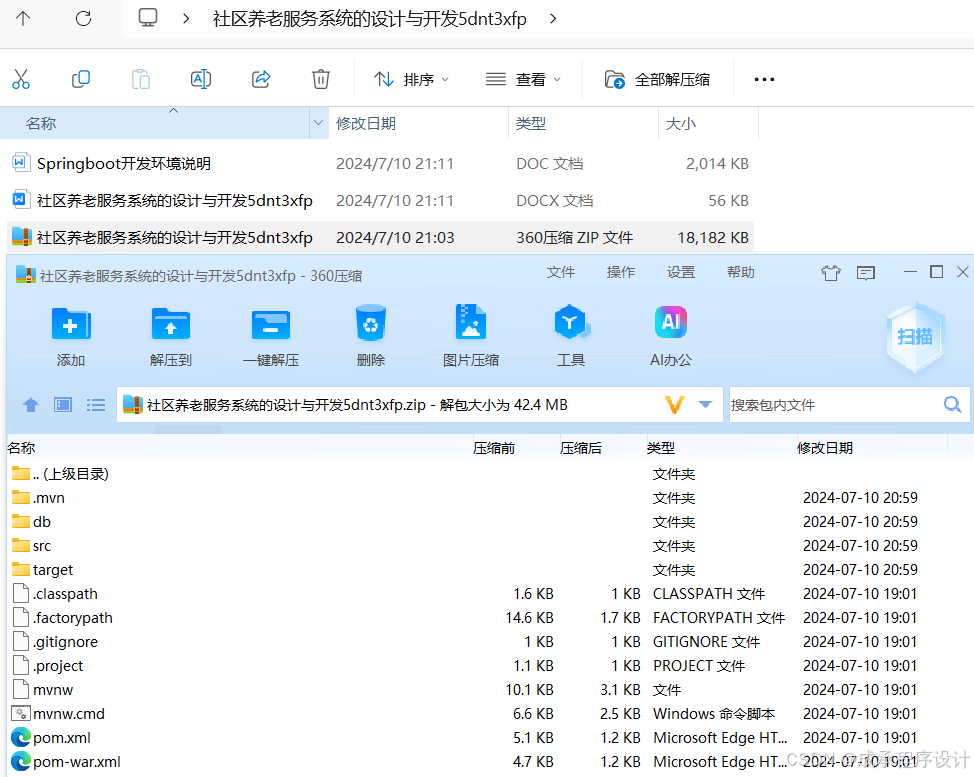Click the 解压到 (Extract to) icon
The height and width of the screenshot is (777, 974).
[x=170, y=335]
